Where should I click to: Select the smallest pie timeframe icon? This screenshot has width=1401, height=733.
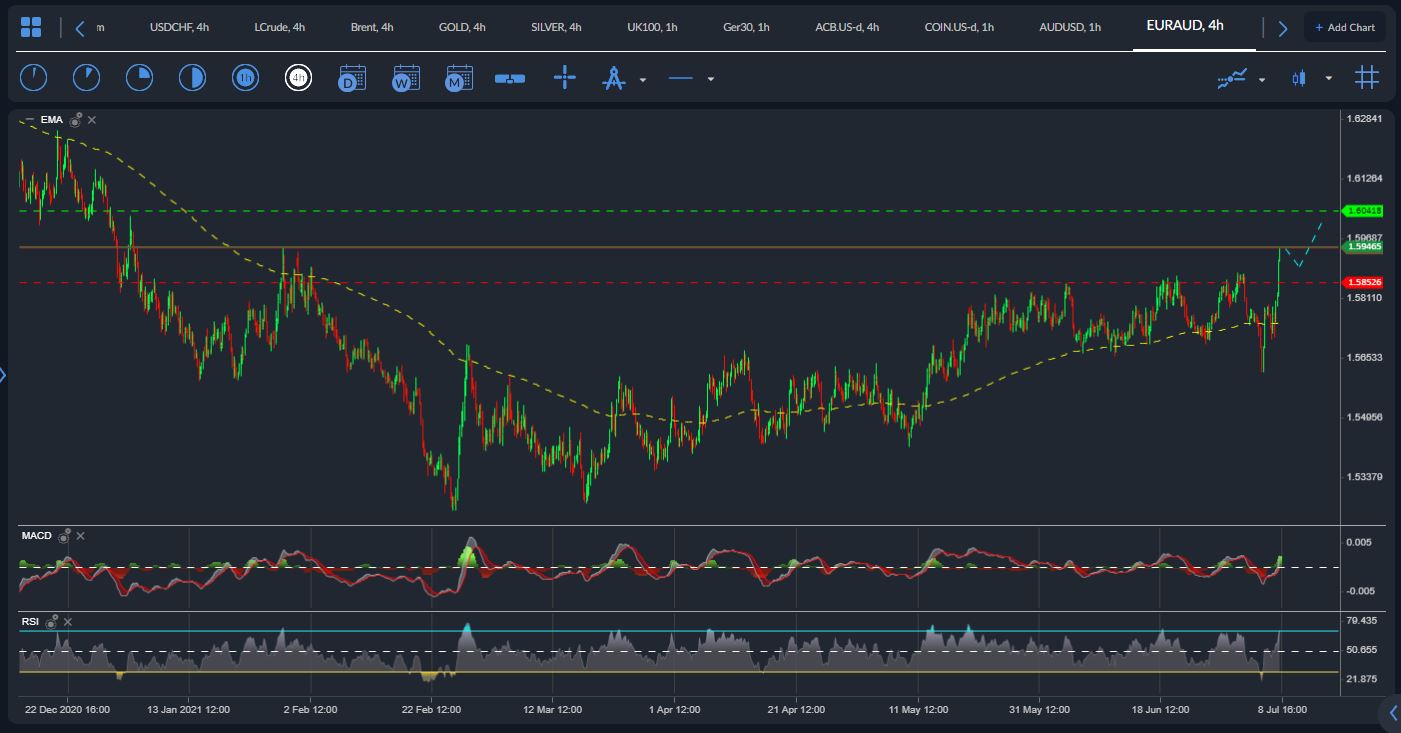pos(33,77)
